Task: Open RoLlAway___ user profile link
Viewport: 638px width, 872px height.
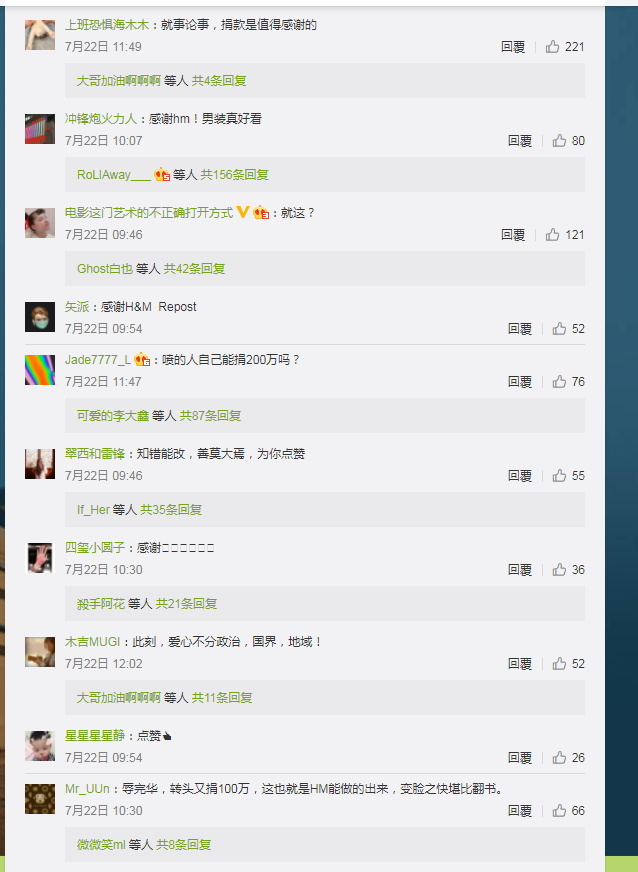Action: 114,175
